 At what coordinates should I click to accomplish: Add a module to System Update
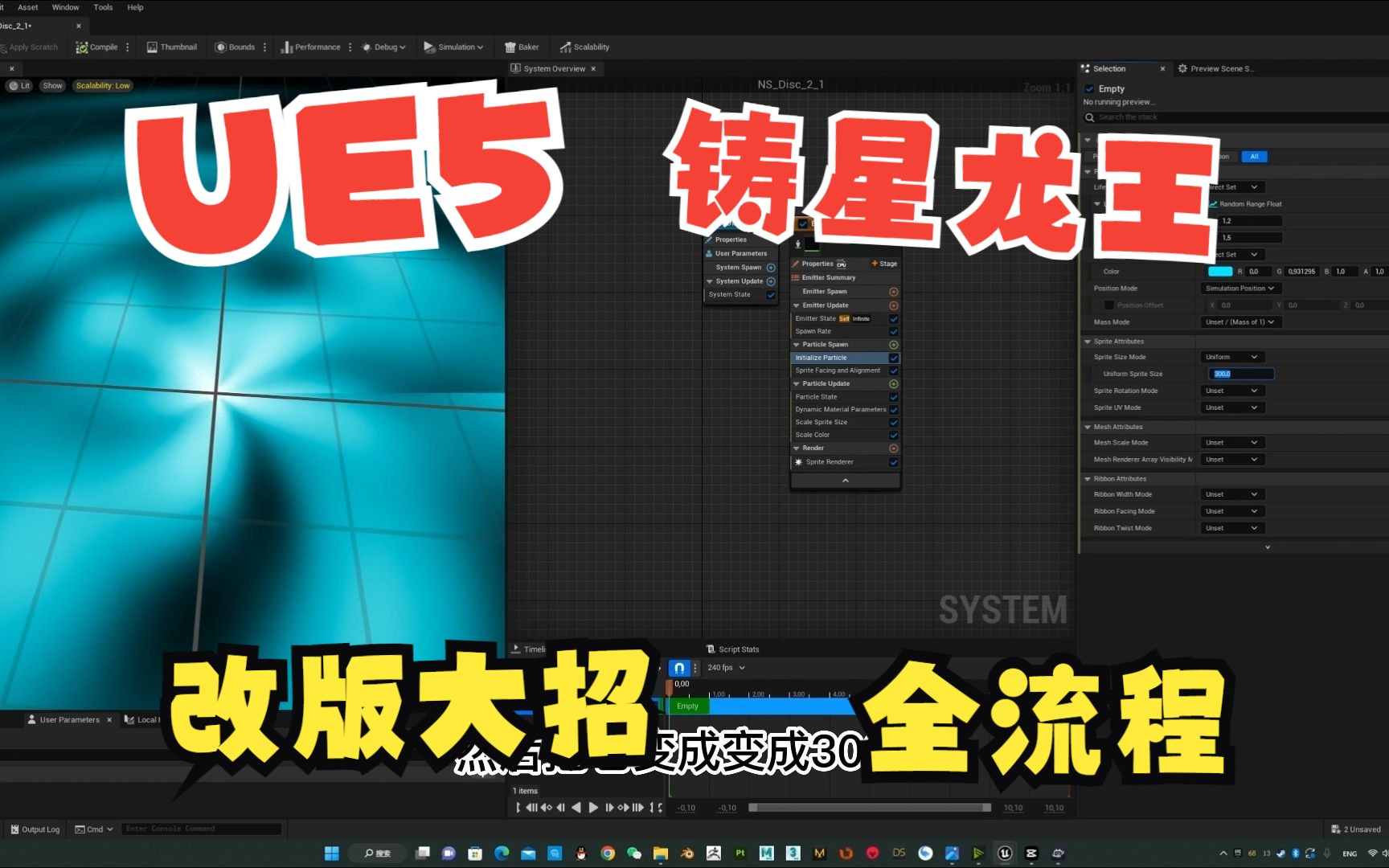(771, 281)
